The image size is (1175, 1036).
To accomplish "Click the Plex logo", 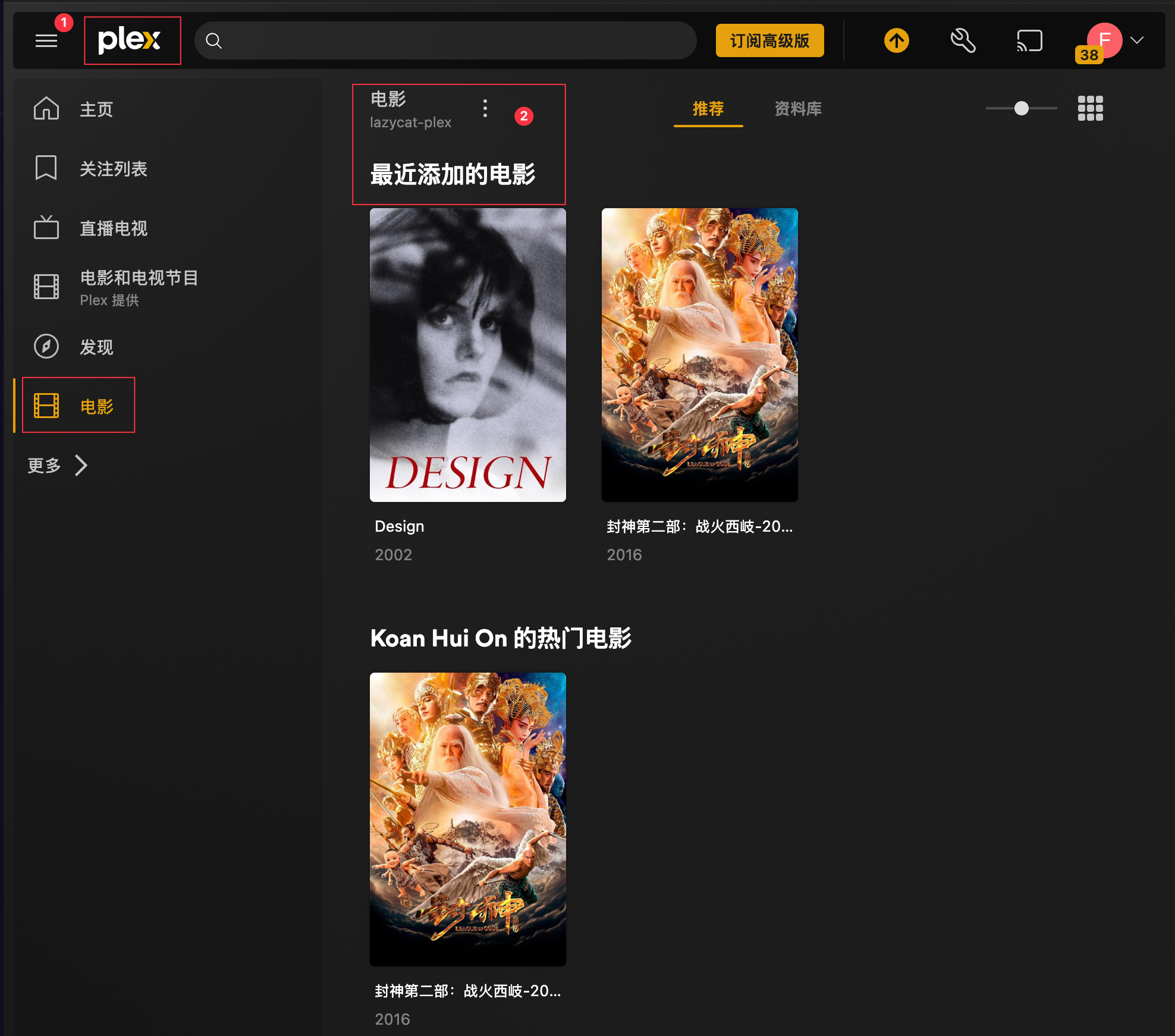I will [x=130, y=40].
